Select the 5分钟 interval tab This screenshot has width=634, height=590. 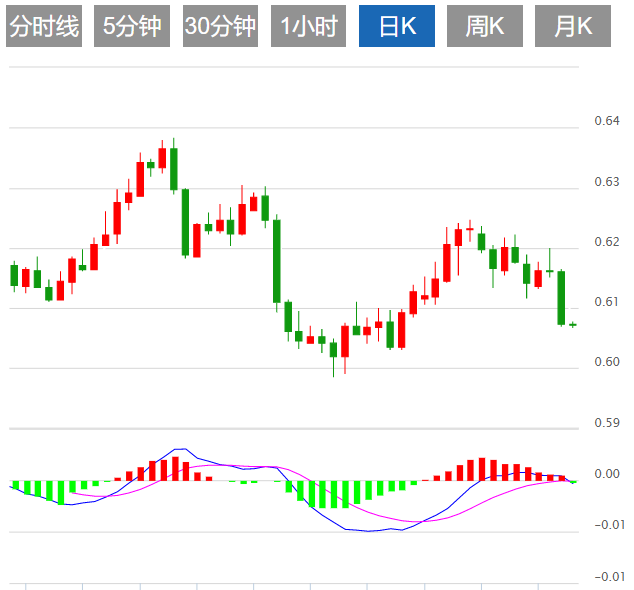132,26
